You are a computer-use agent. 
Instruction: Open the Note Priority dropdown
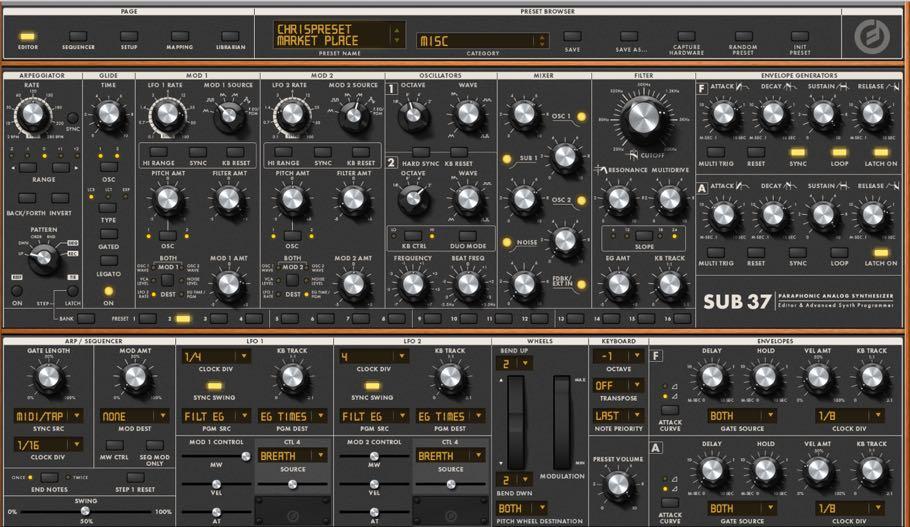[618, 416]
